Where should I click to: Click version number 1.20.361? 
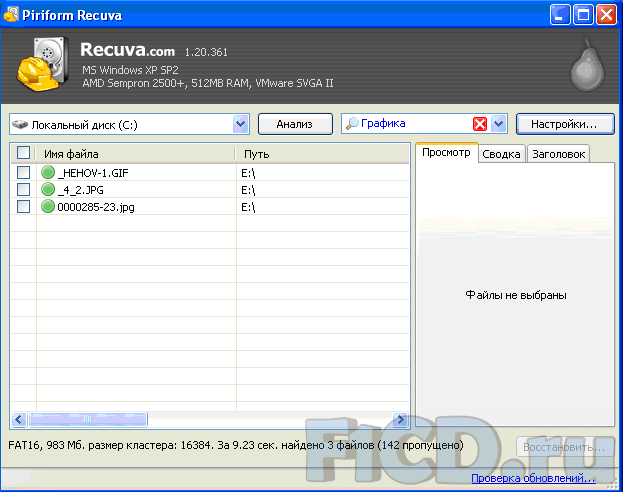pyautogui.click(x=206, y=52)
